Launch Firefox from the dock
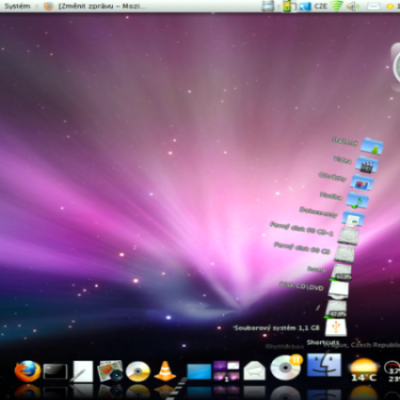This screenshot has height=400, width=400. (x=28, y=371)
